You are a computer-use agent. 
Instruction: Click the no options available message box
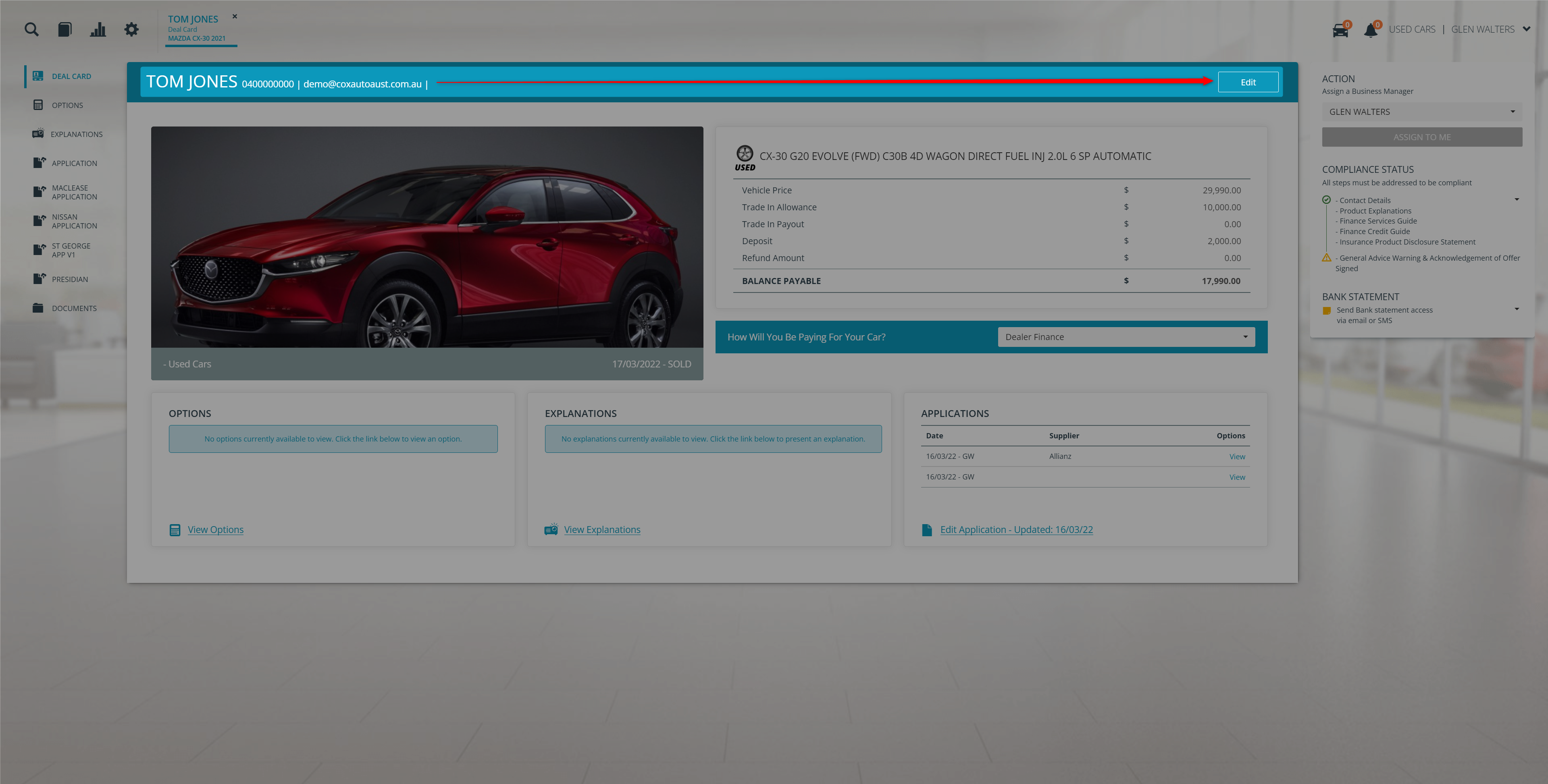tap(333, 439)
